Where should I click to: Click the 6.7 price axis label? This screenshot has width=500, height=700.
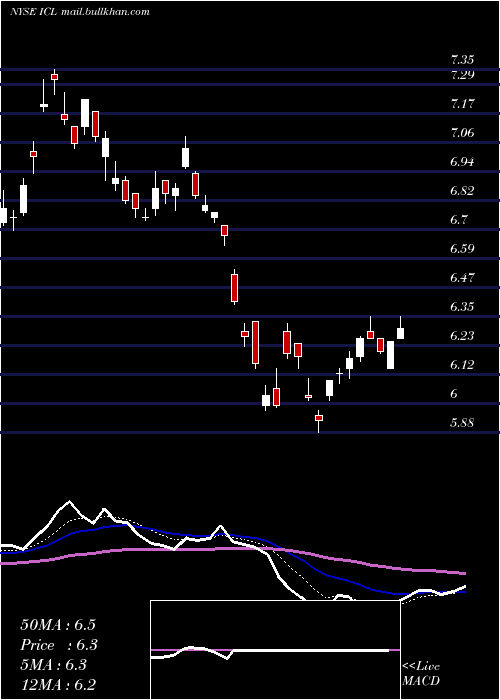[x=459, y=220]
